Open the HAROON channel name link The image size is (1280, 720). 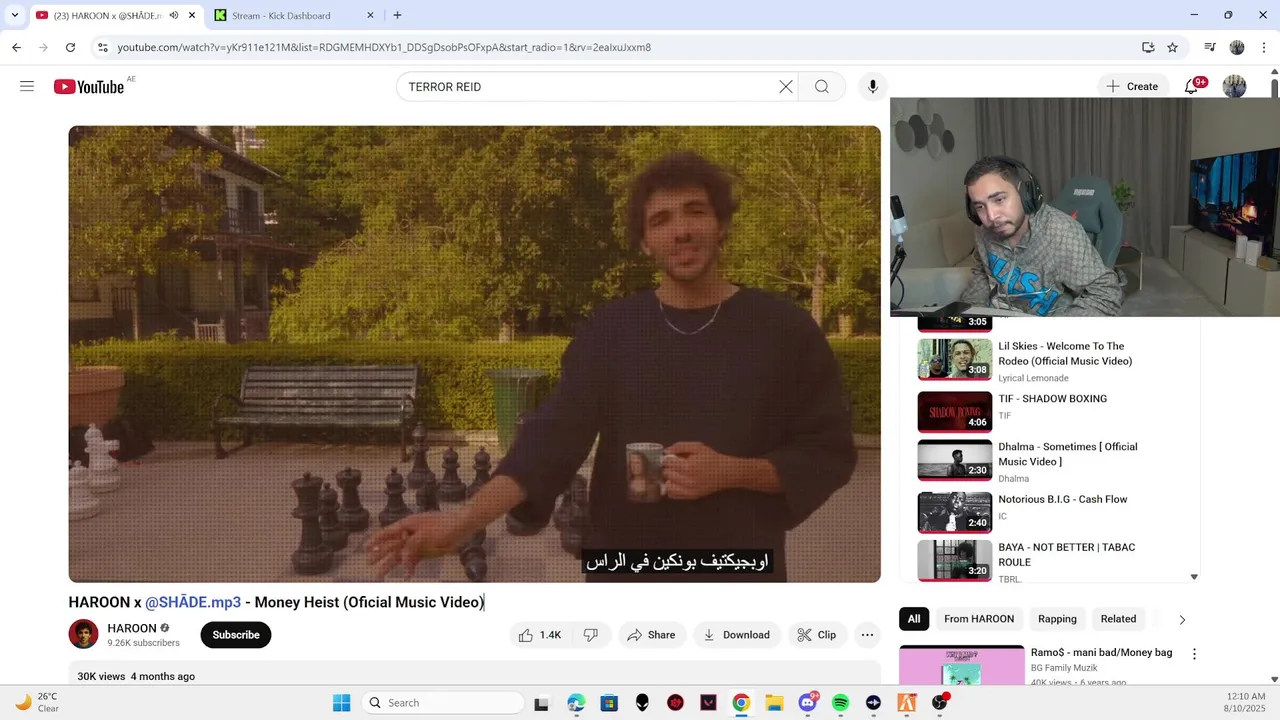tap(132, 628)
